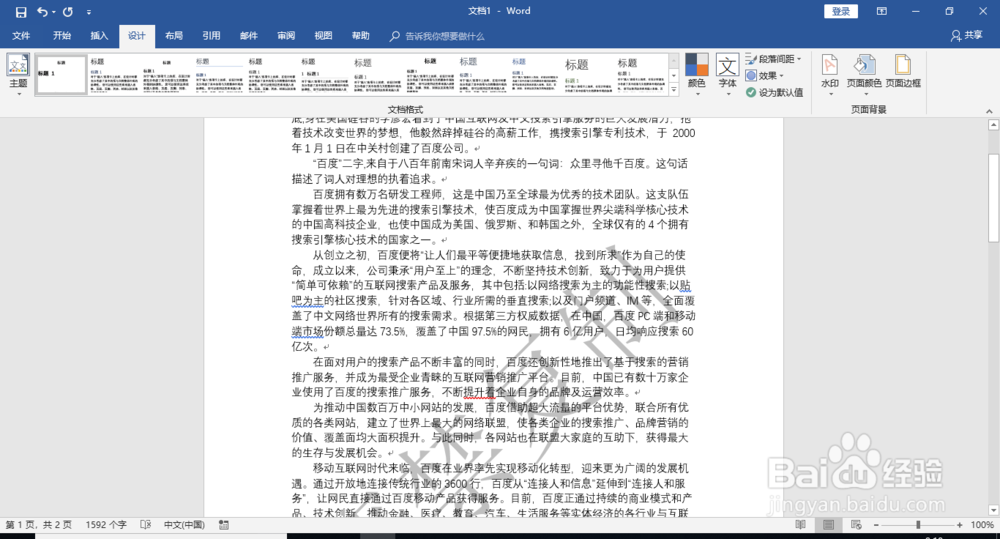The width and height of the screenshot is (1000, 539).
Task: Click the zoom slider handle
Action: click(x=918, y=525)
